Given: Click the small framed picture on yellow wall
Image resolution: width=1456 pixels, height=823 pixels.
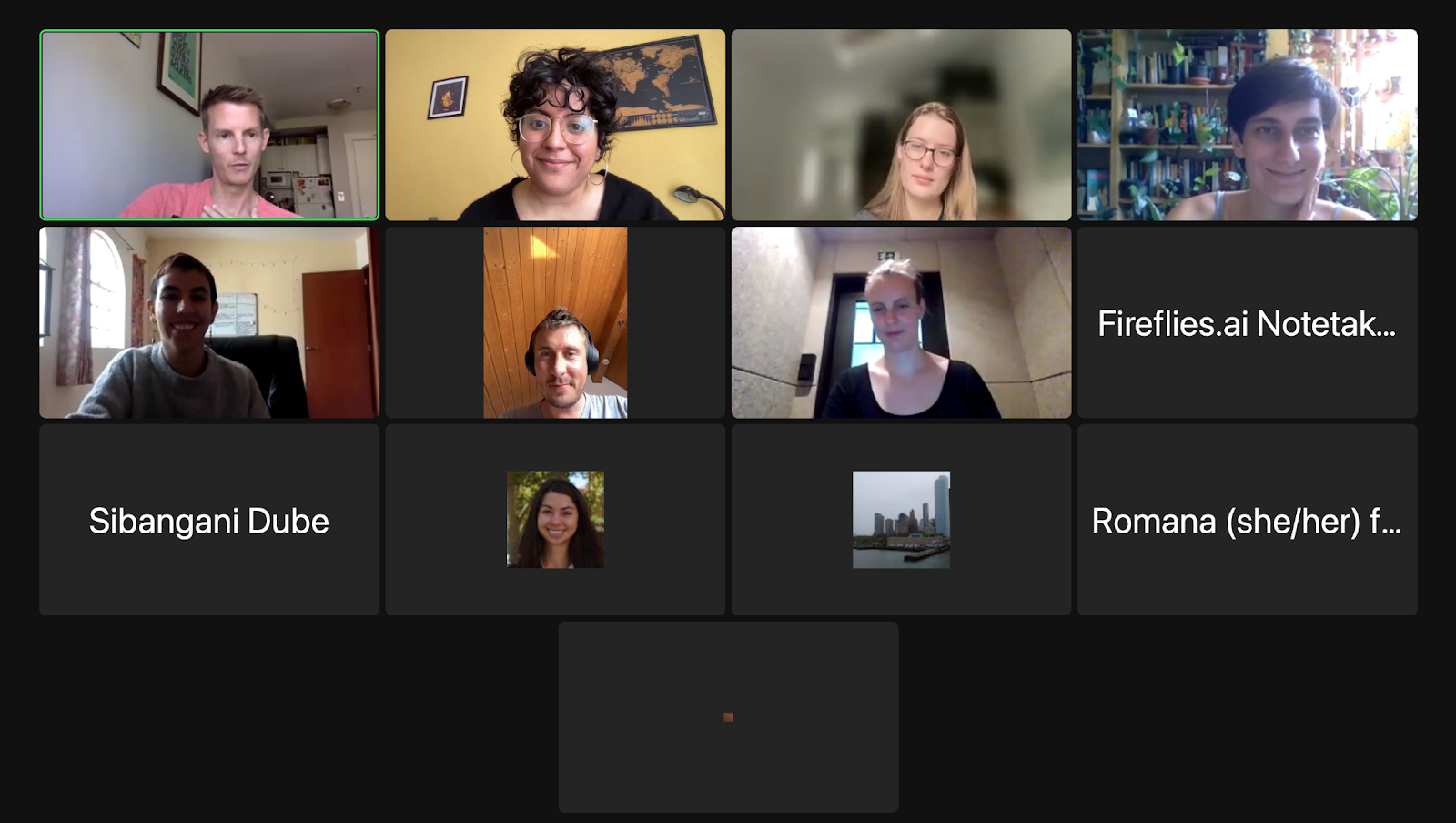Looking at the screenshot, I should tap(448, 97).
